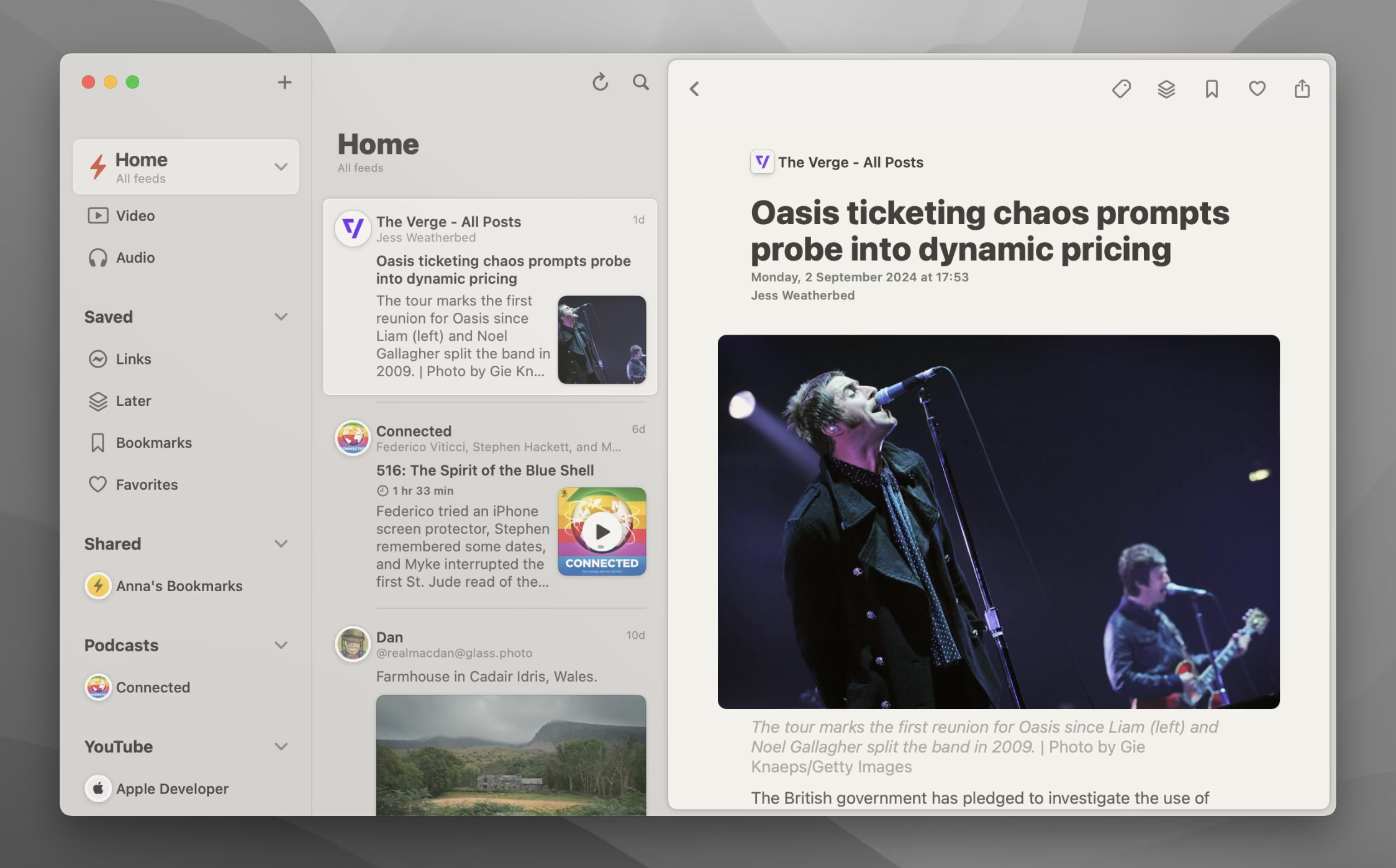The width and height of the screenshot is (1396, 868).
Task: Open Favorites in the sidebar
Action: pyautogui.click(x=186, y=484)
